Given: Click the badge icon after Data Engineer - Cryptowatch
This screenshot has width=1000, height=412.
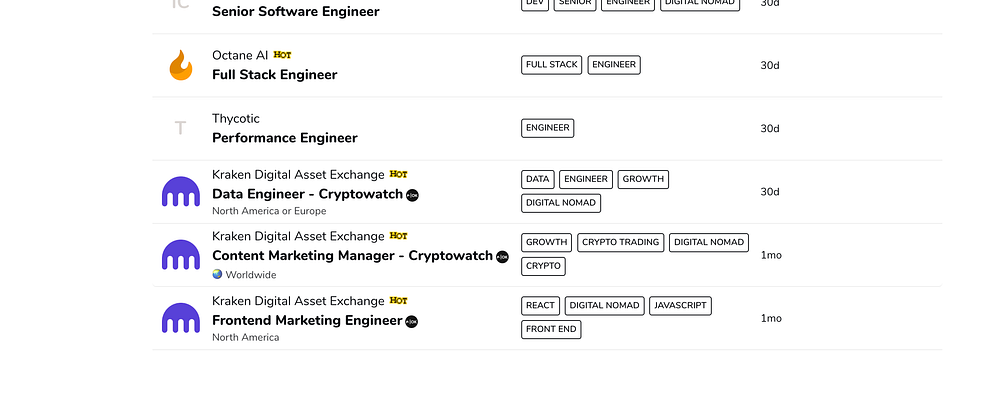Looking at the screenshot, I should [413, 195].
